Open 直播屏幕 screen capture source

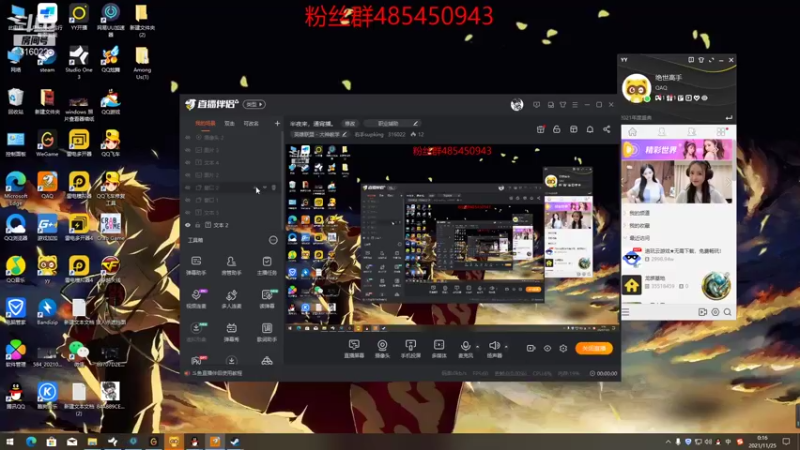354,349
